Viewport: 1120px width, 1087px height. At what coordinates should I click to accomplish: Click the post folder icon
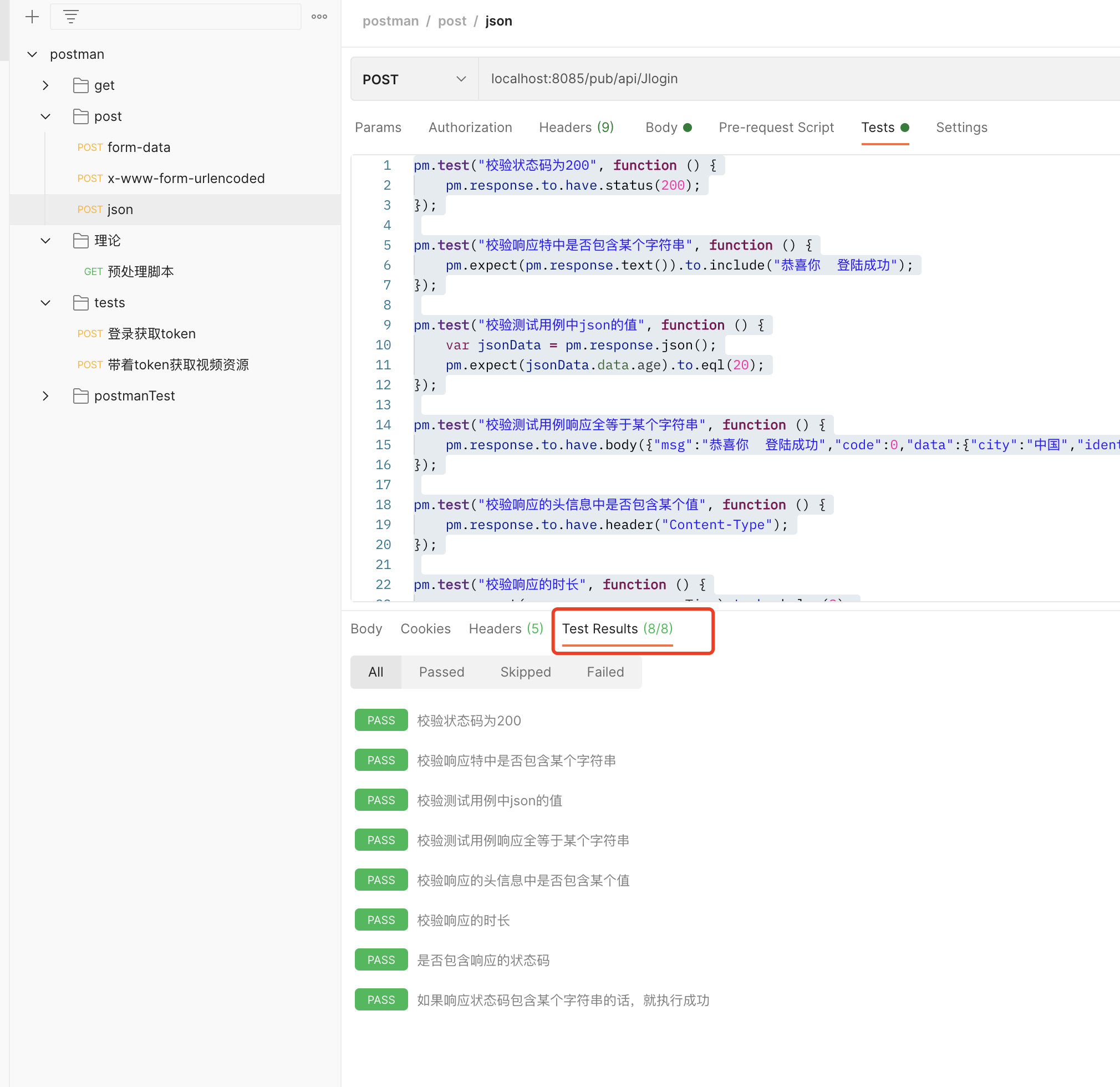[x=80, y=116]
